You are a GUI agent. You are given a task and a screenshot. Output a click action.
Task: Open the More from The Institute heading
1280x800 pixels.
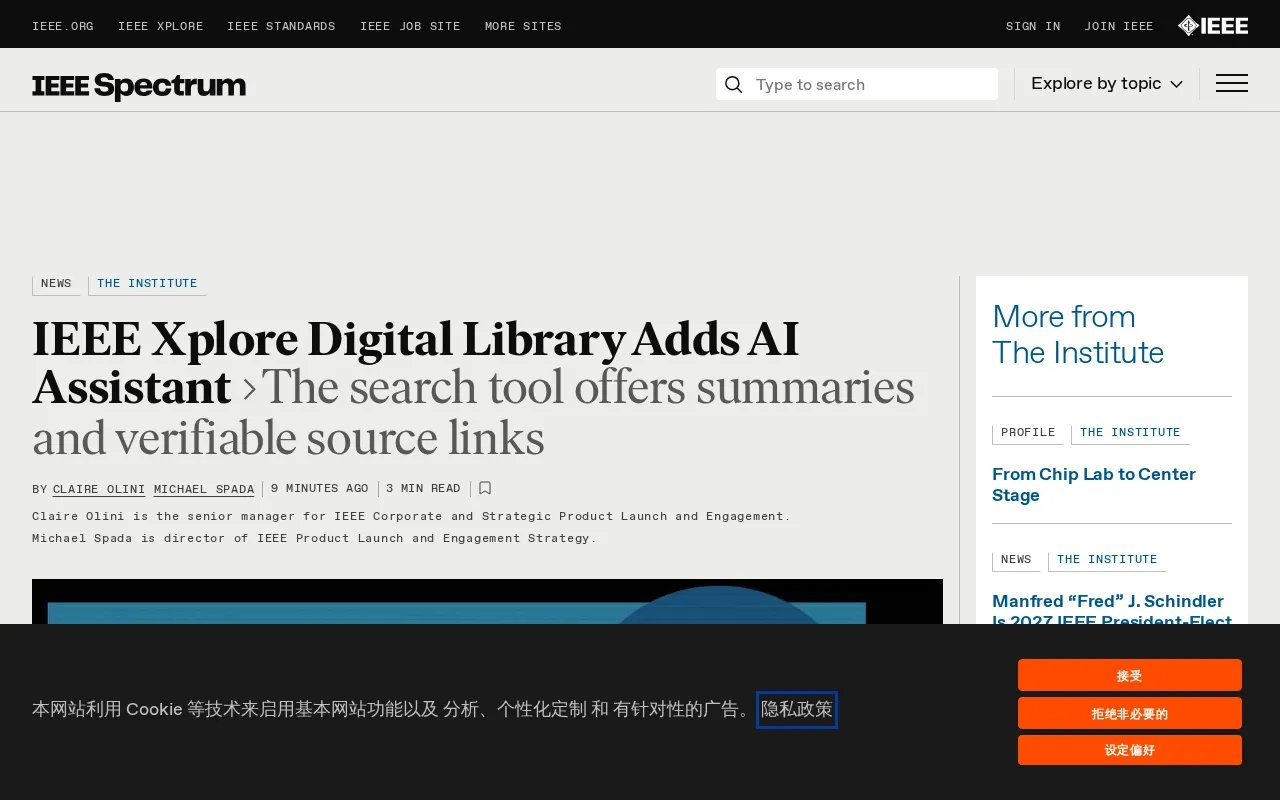click(x=1078, y=335)
